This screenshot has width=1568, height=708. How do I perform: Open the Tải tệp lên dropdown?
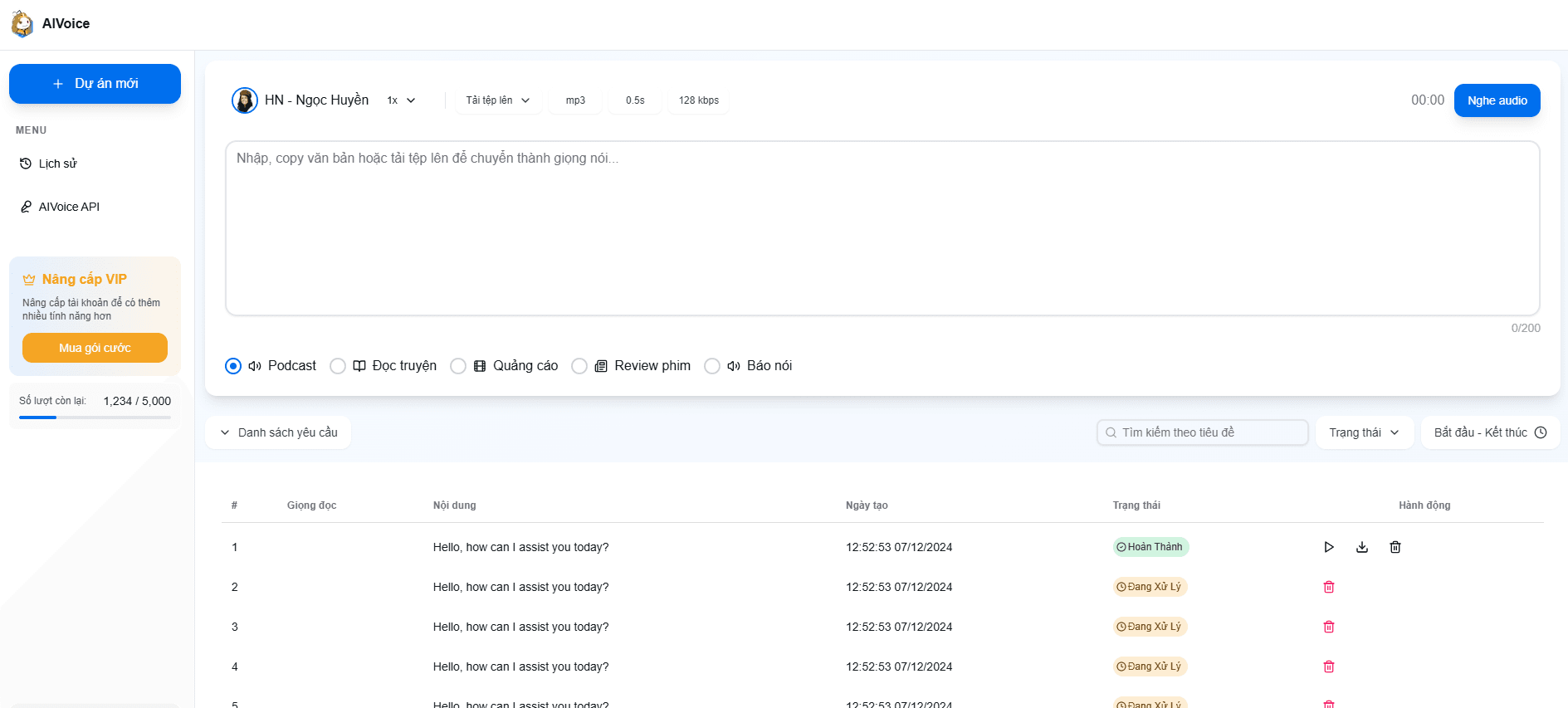click(498, 100)
